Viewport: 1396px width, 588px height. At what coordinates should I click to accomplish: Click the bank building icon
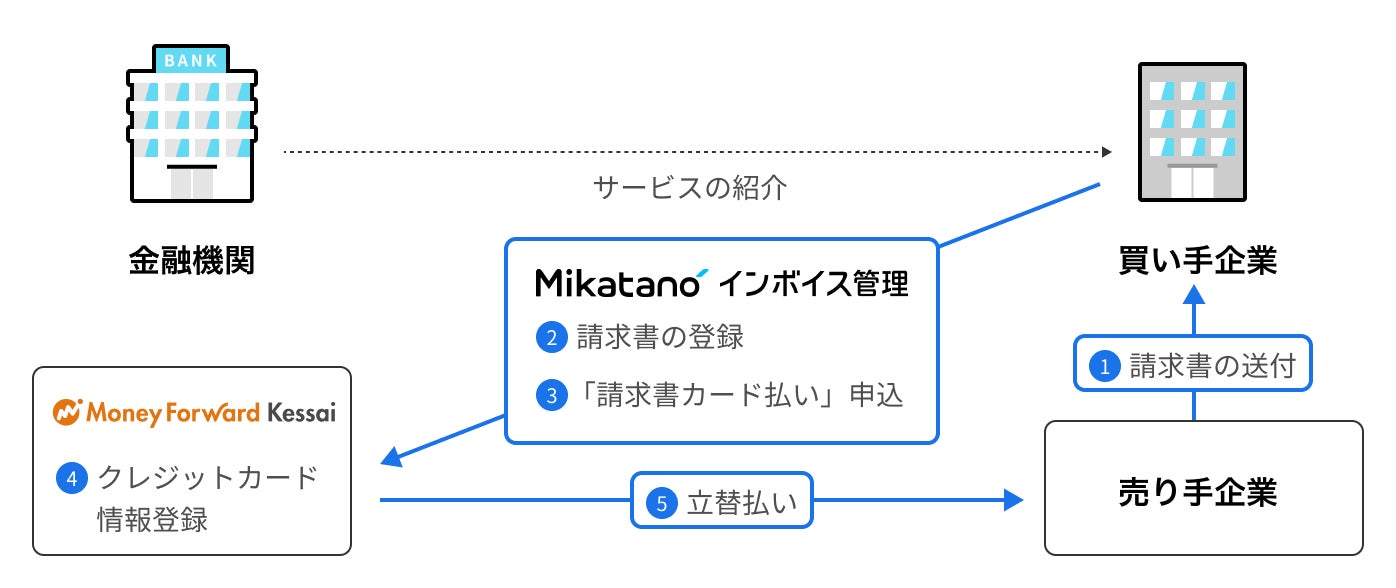point(191,121)
